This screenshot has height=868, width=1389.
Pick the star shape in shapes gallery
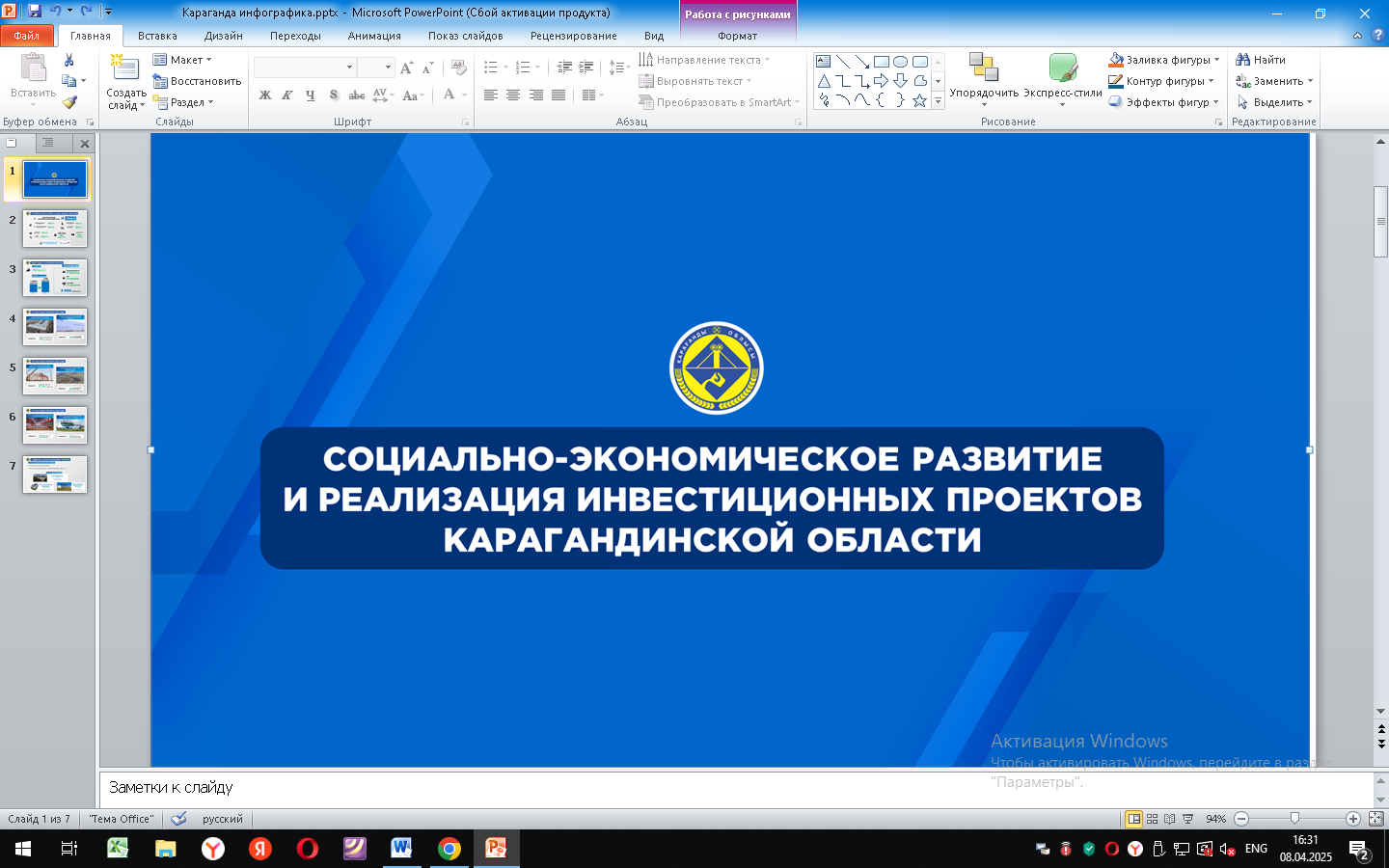(919, 100)
